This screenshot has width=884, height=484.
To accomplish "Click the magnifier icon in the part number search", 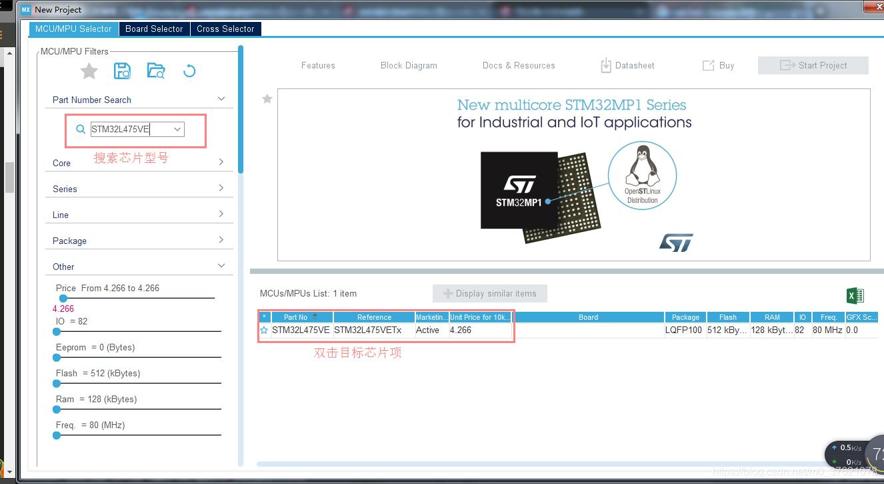I will (81, 129).
